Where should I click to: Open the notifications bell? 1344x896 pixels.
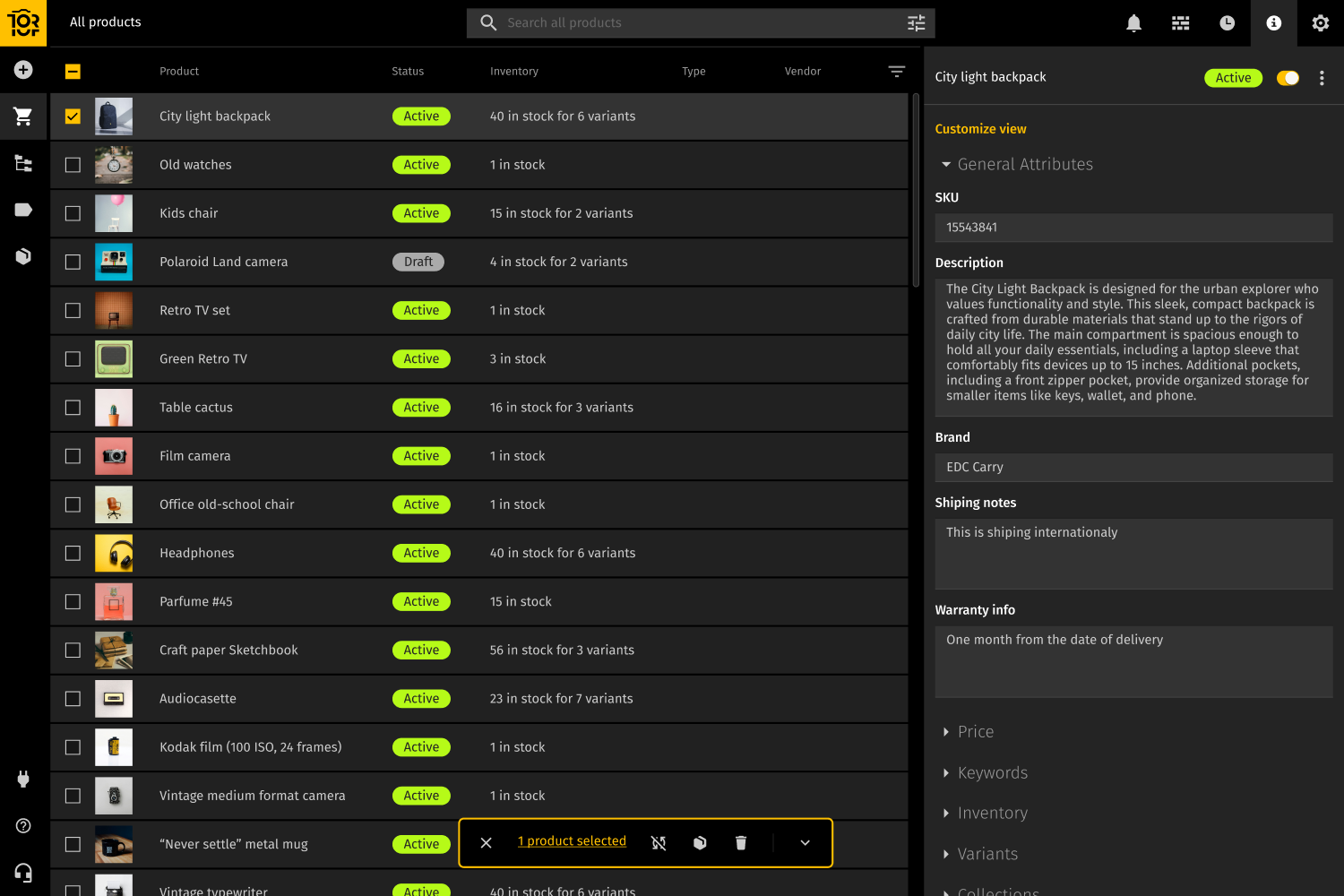point(1133,22)
